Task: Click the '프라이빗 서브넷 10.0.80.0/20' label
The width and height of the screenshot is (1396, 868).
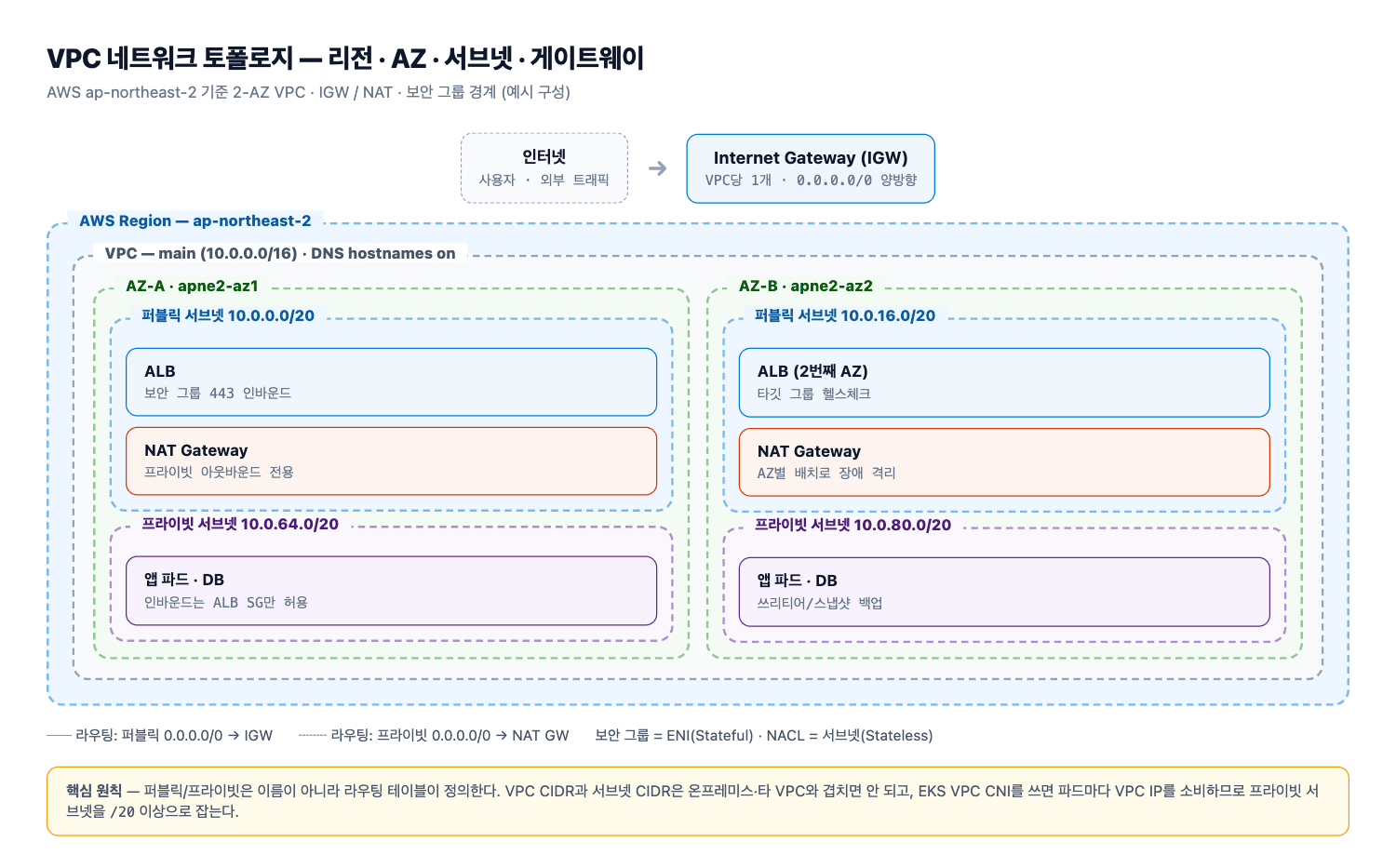Action: coord(852,525)
